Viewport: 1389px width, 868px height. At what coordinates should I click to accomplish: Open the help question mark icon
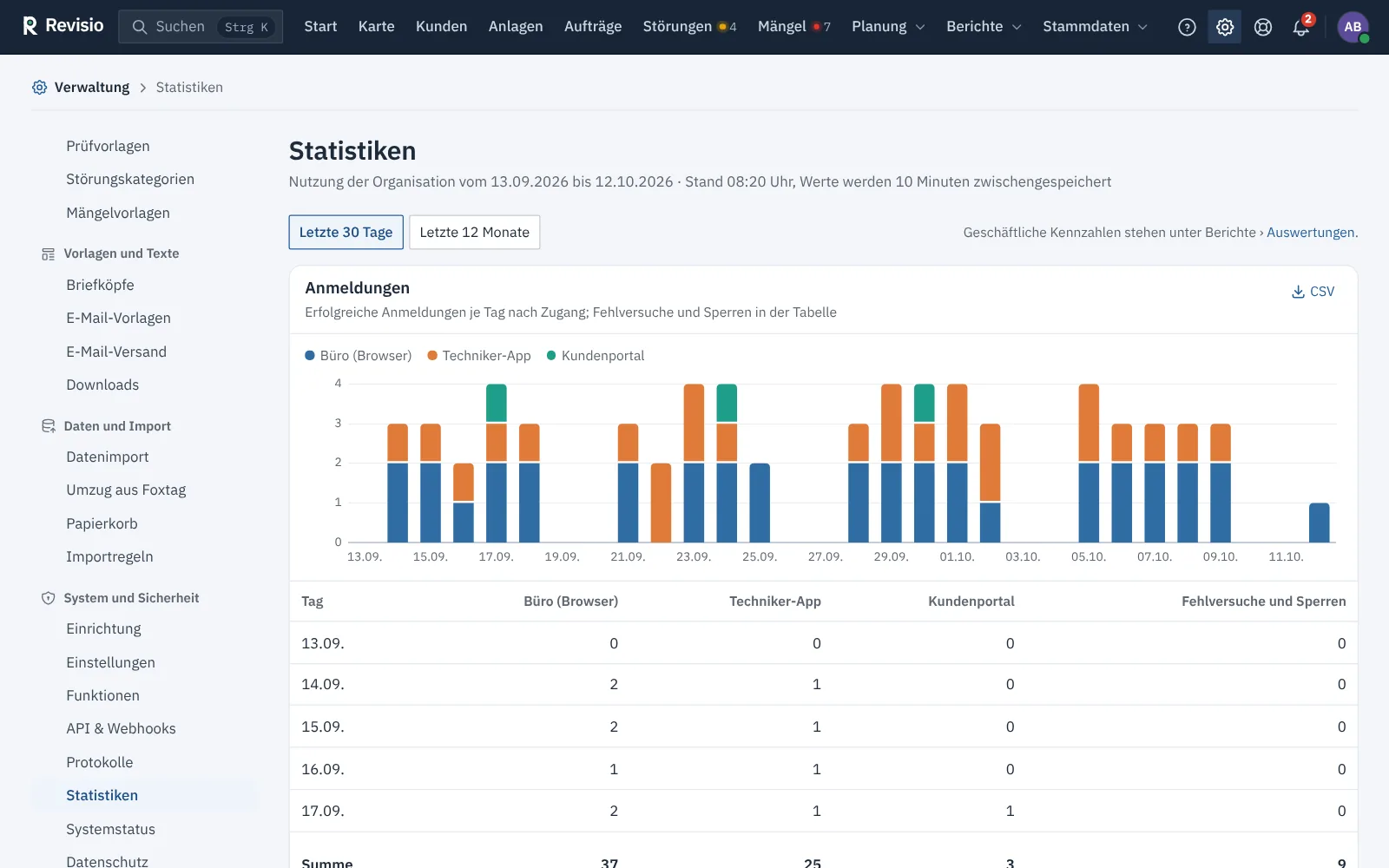tap(1187, 27)
